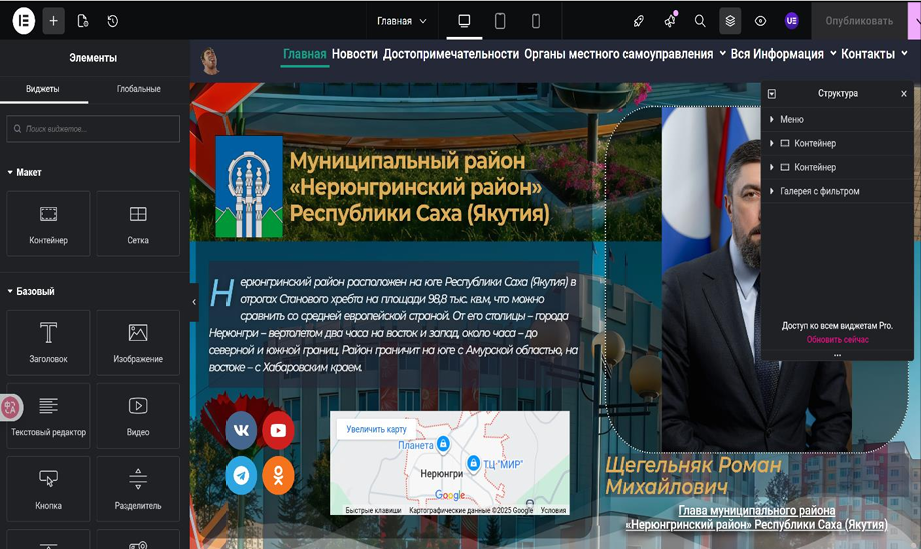Click the ТЦ МИР map marker
Viewport: 921px width, 549px height.
473,463
